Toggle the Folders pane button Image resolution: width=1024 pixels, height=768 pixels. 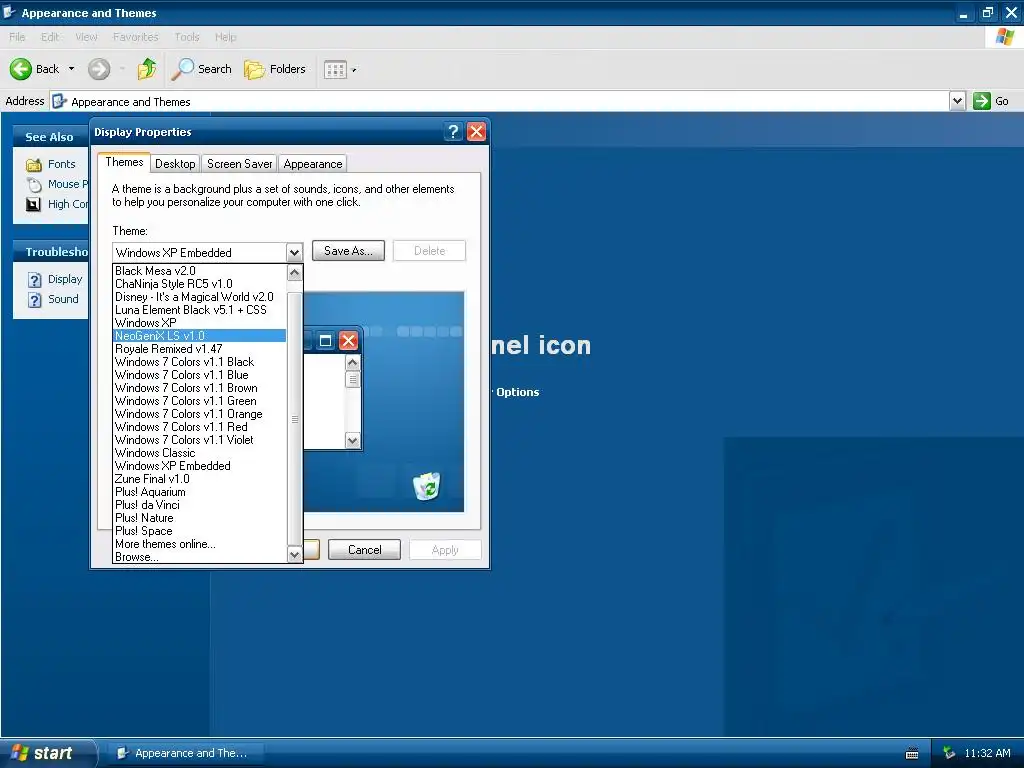tap(274, 69)
